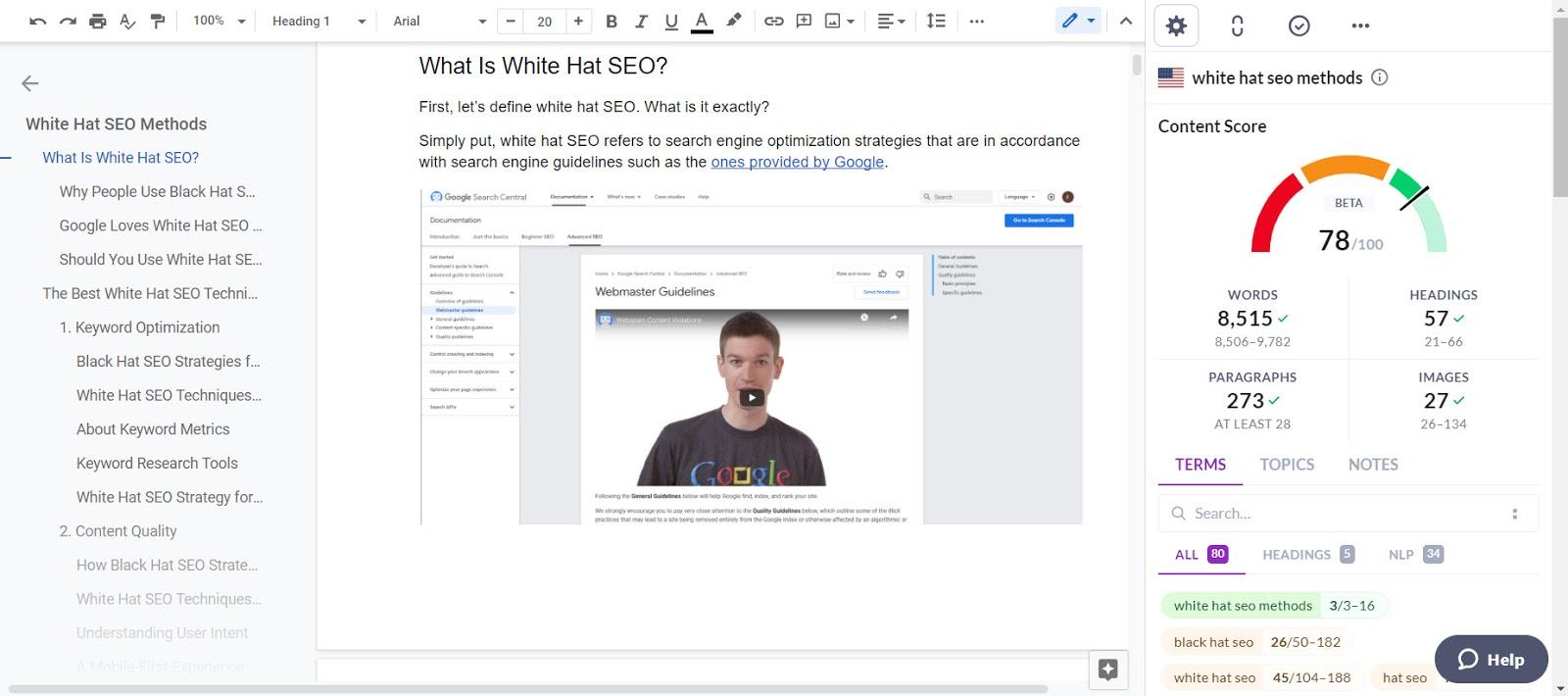Open highlight color tool
This screenshot has width=1568, height=696.
click(x=733, y=21)
